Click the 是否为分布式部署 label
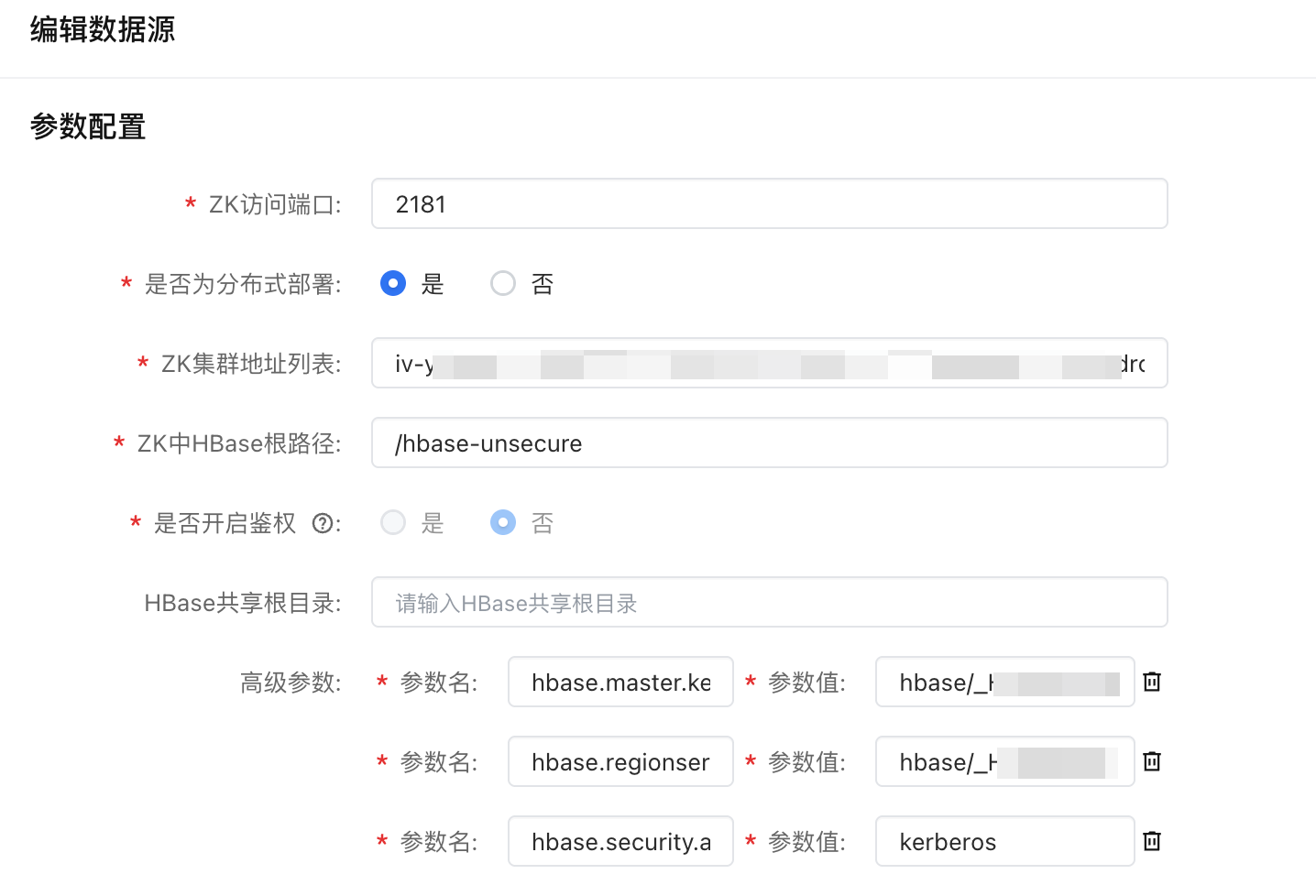The width and height of the screenshot is (1316, 896). 242,284
